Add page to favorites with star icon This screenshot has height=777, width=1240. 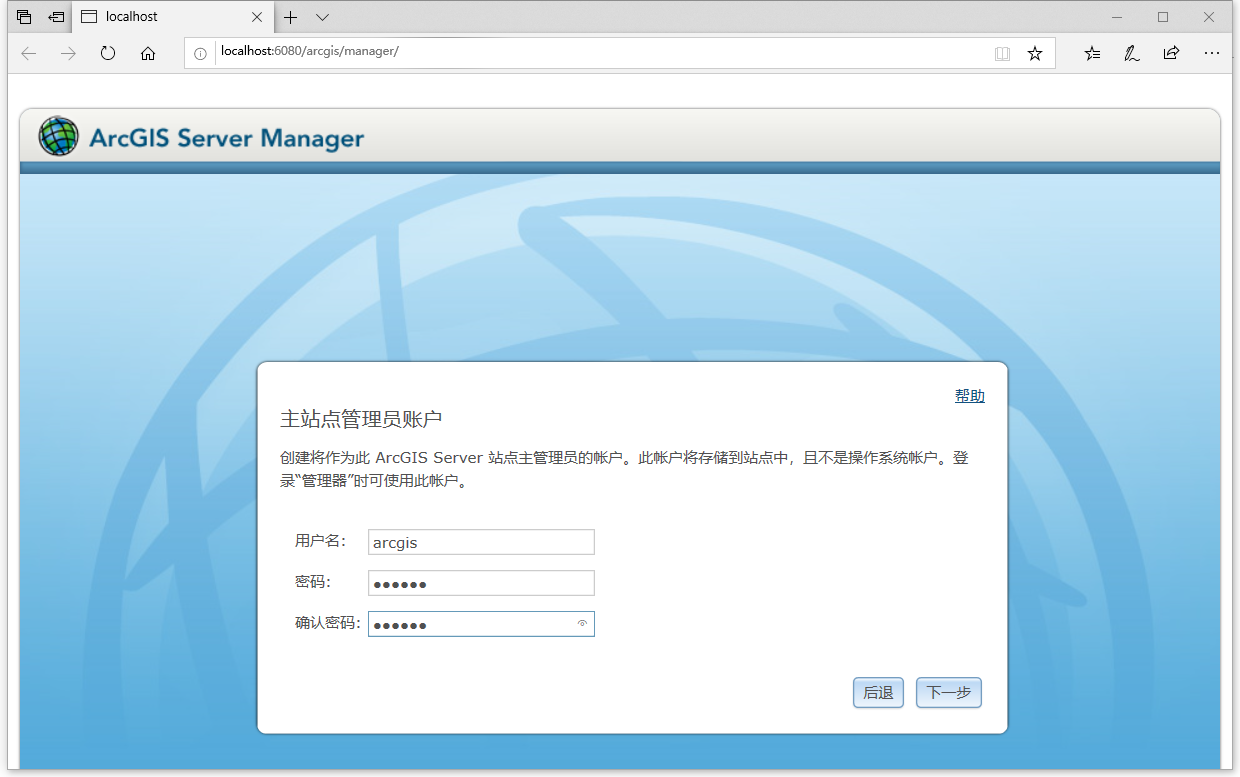(x=1035, y=53)
